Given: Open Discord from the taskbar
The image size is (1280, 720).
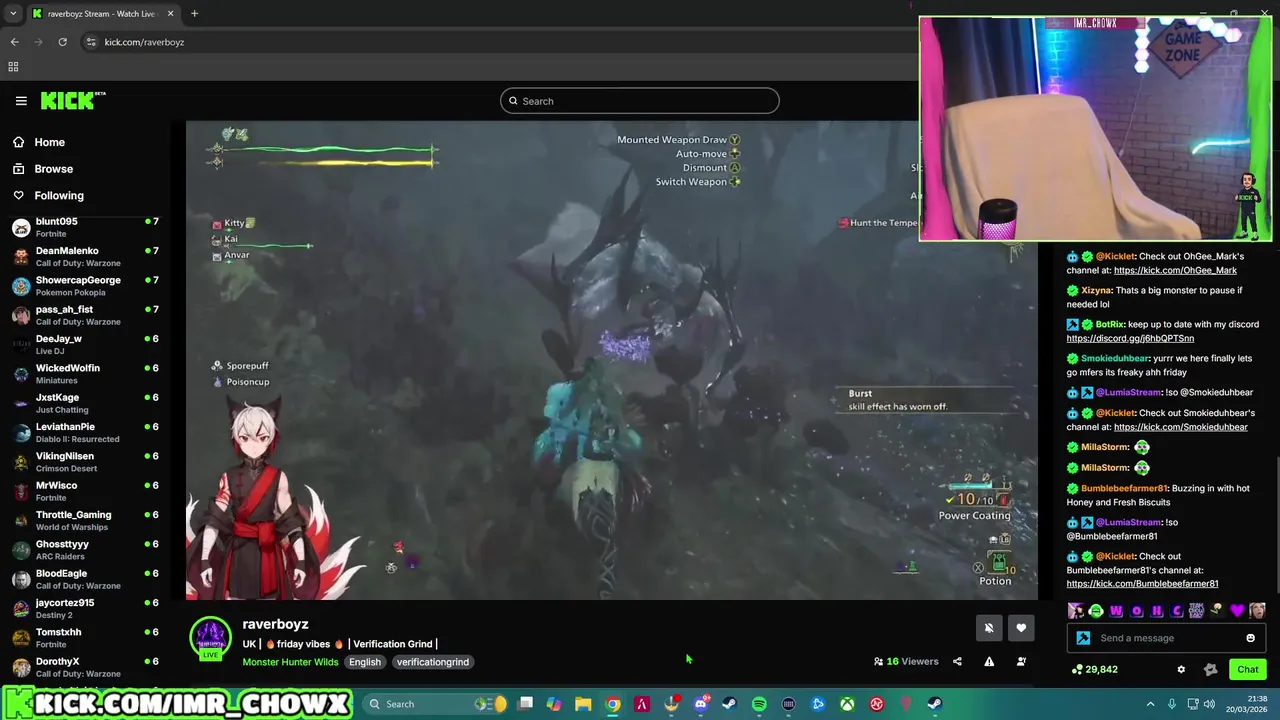Looking at the screenshot, I should 701,704.
